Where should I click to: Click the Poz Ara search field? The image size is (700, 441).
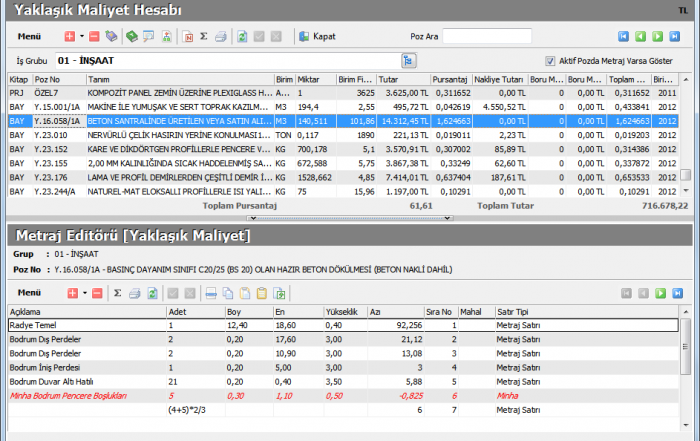tap(487, 36)
